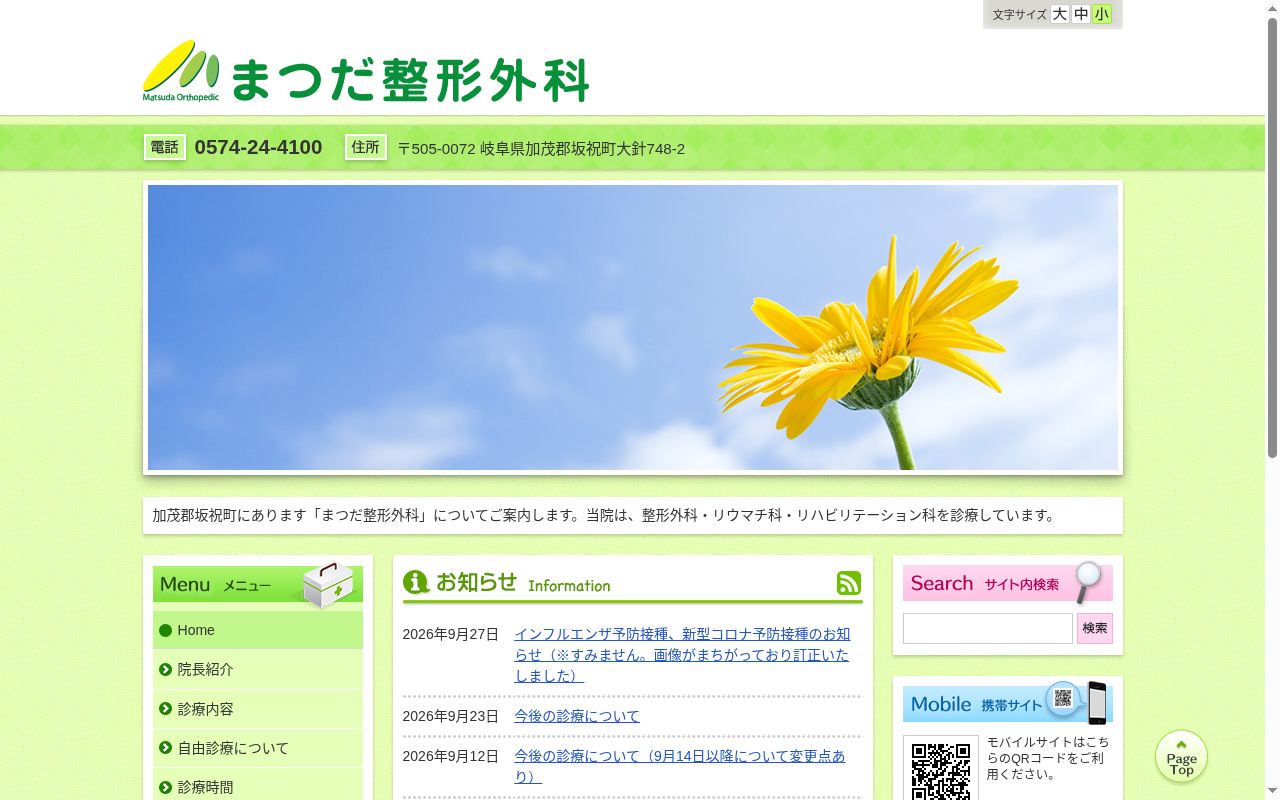Image resolution: width=1280 pixels, height=800 pixels.
Task: Click the date 2026年9月12日
Action: tap(450, 756)
